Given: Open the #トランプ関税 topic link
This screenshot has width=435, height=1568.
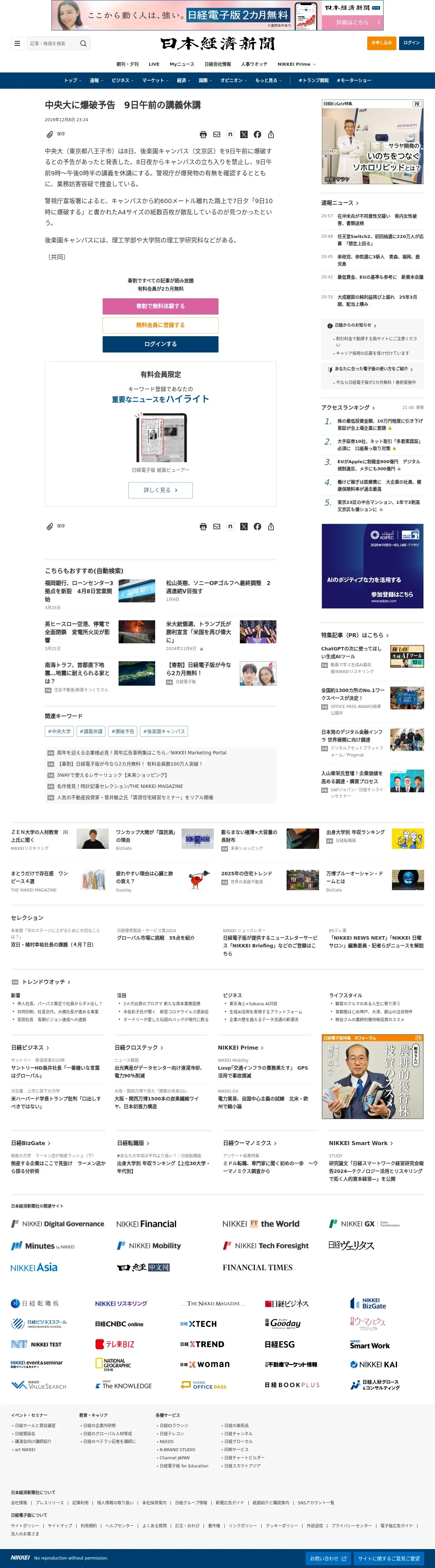Looking at the screenshot, I should (313, 80).
